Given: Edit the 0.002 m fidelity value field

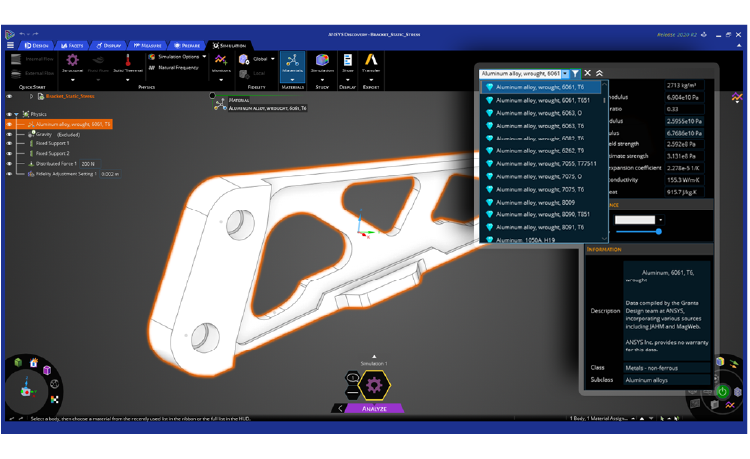Looking at the screenshot, I should point(110,174).
